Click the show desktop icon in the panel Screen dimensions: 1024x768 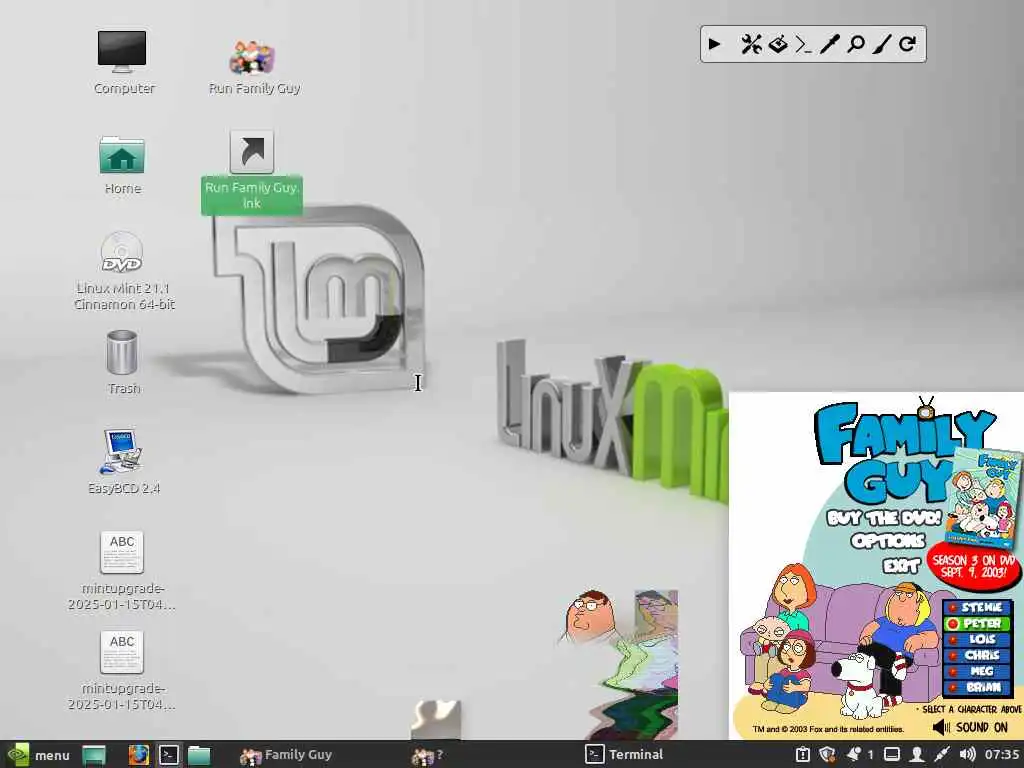click(x=94, y=755)
